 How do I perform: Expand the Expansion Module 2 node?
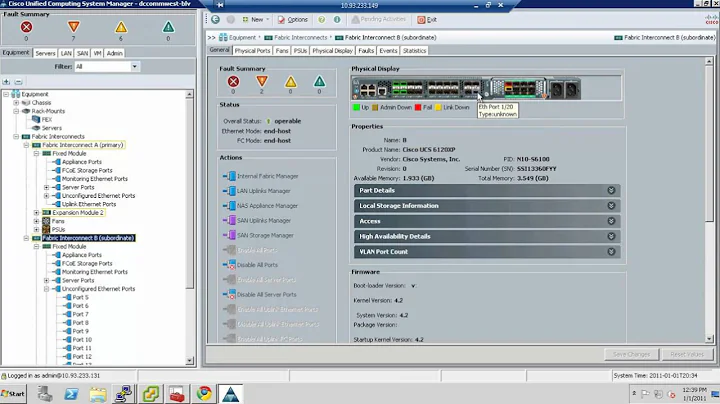(x=36, y=213)
